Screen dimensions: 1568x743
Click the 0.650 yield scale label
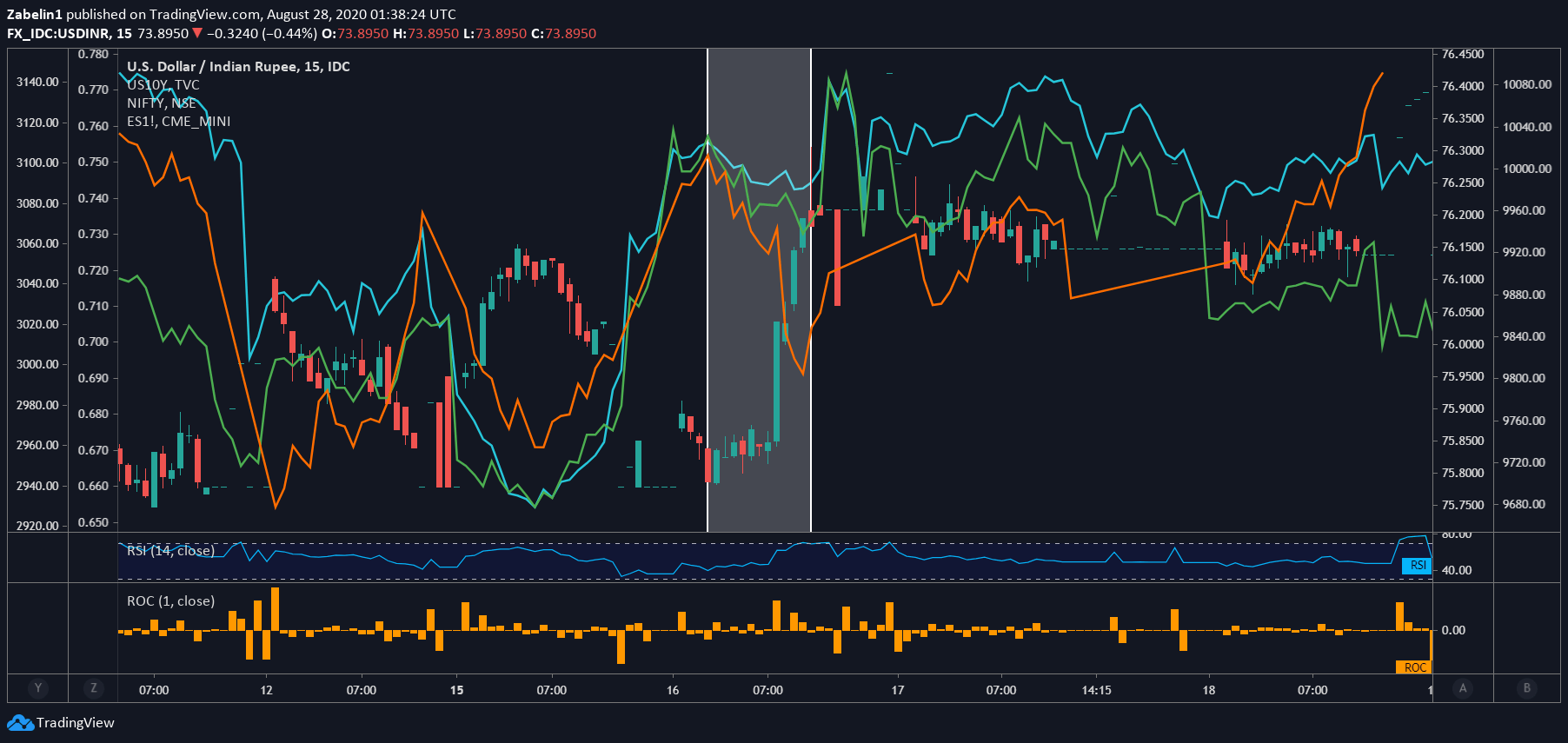point(93,522)
